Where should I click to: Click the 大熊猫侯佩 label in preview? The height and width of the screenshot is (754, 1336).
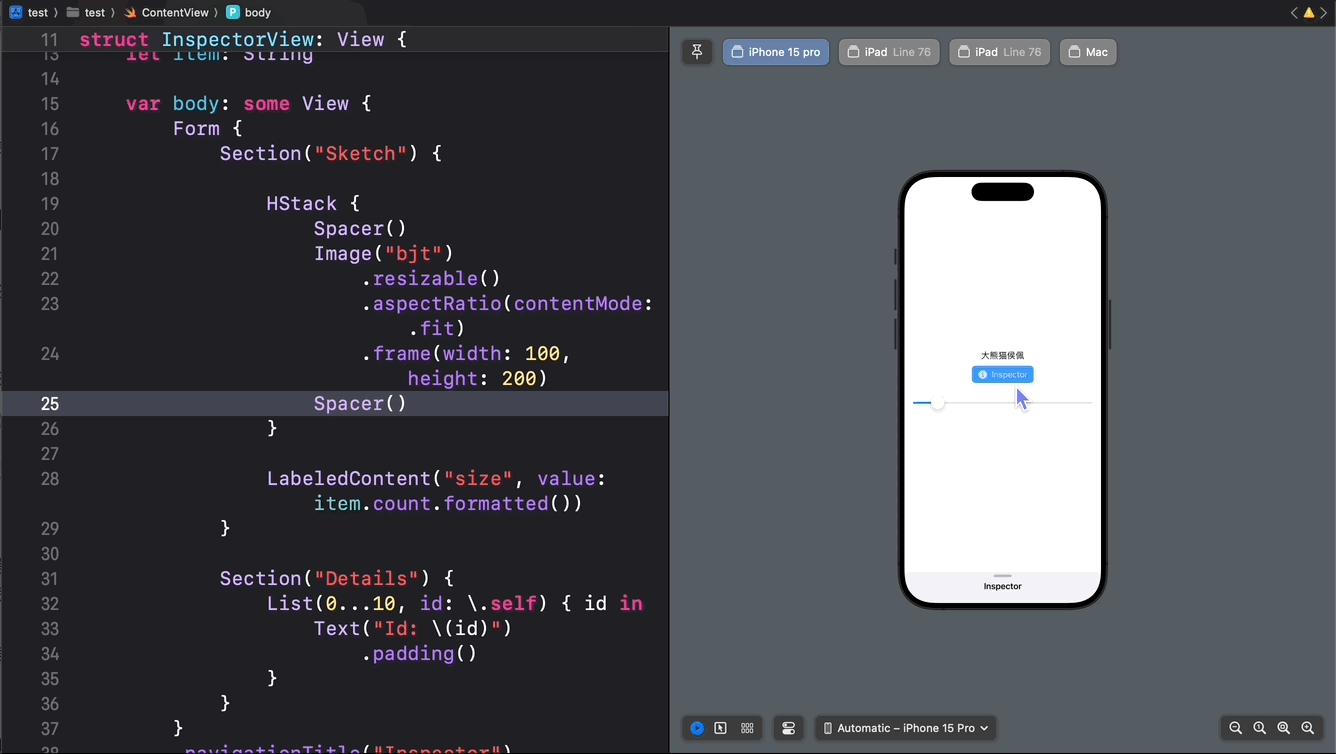(1002, 355)
